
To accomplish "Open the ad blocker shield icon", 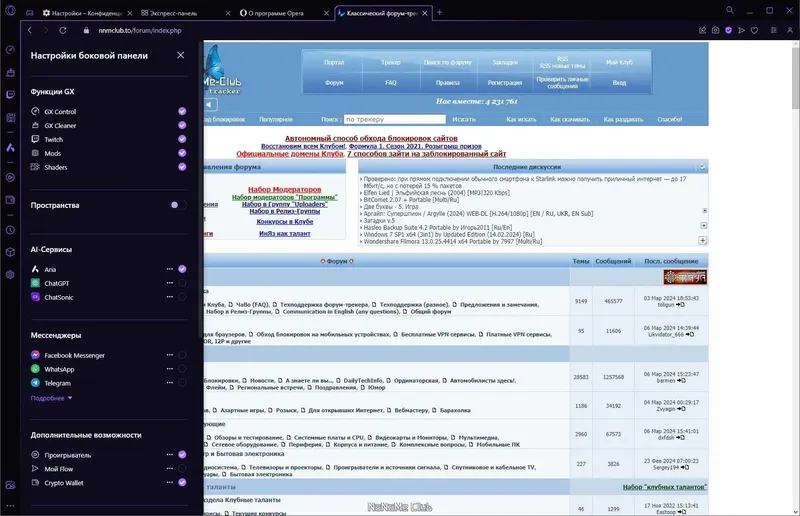I will tap(729, 31).
